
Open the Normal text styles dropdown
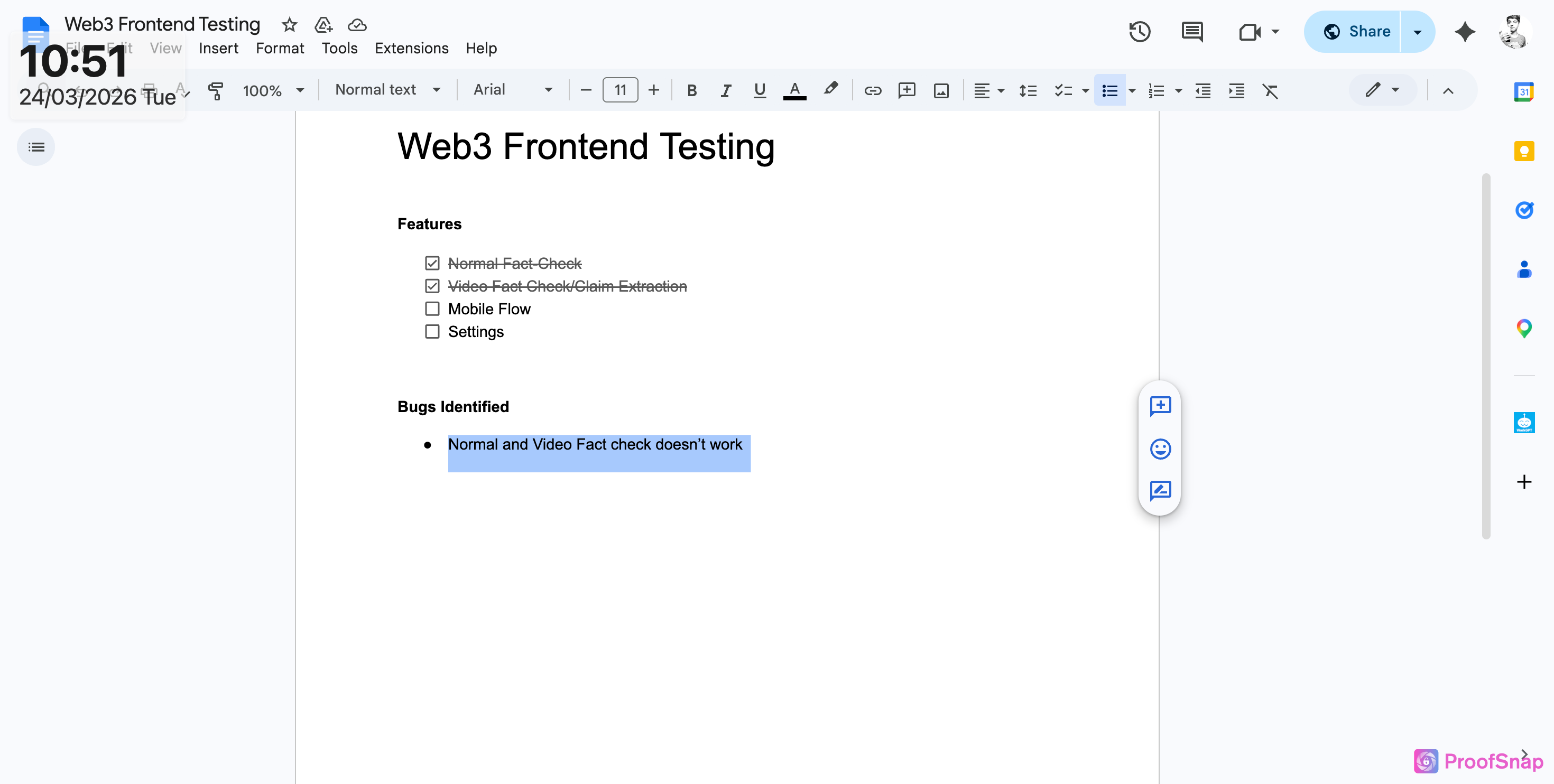click(x=387, y=90)
